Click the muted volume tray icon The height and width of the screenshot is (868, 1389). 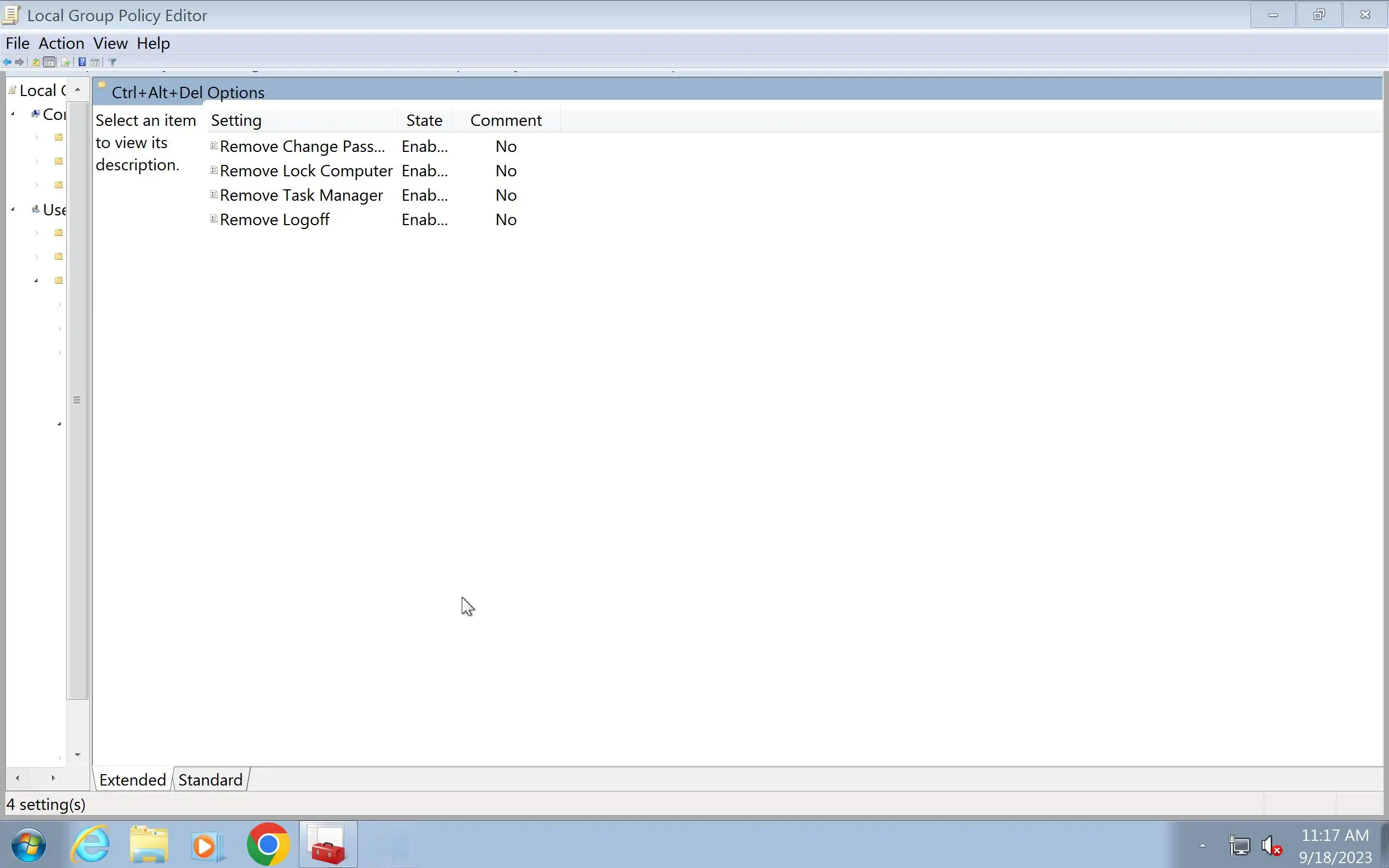tap(1271, 846)
